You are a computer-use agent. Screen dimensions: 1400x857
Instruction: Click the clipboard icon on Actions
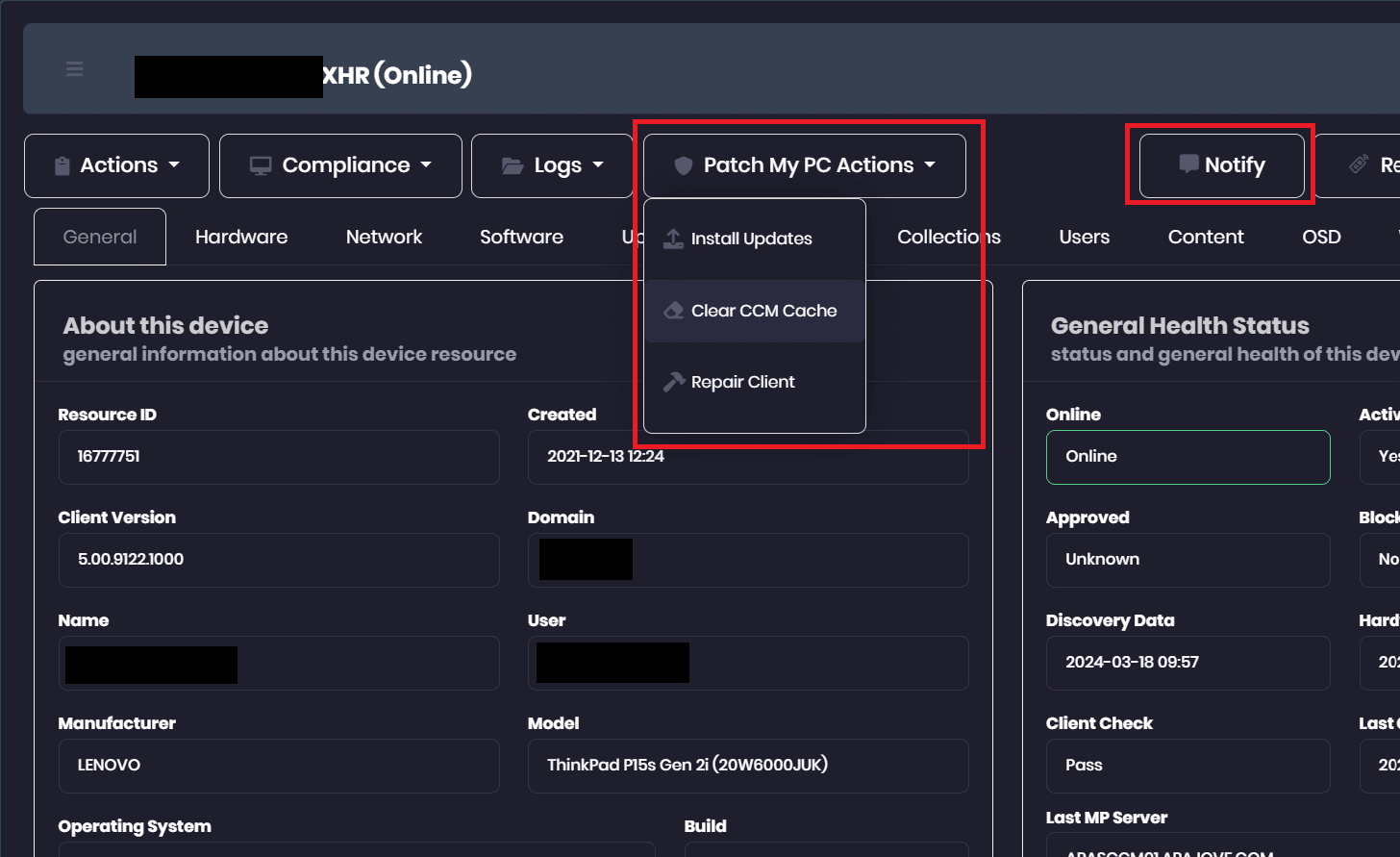(62, 166)
